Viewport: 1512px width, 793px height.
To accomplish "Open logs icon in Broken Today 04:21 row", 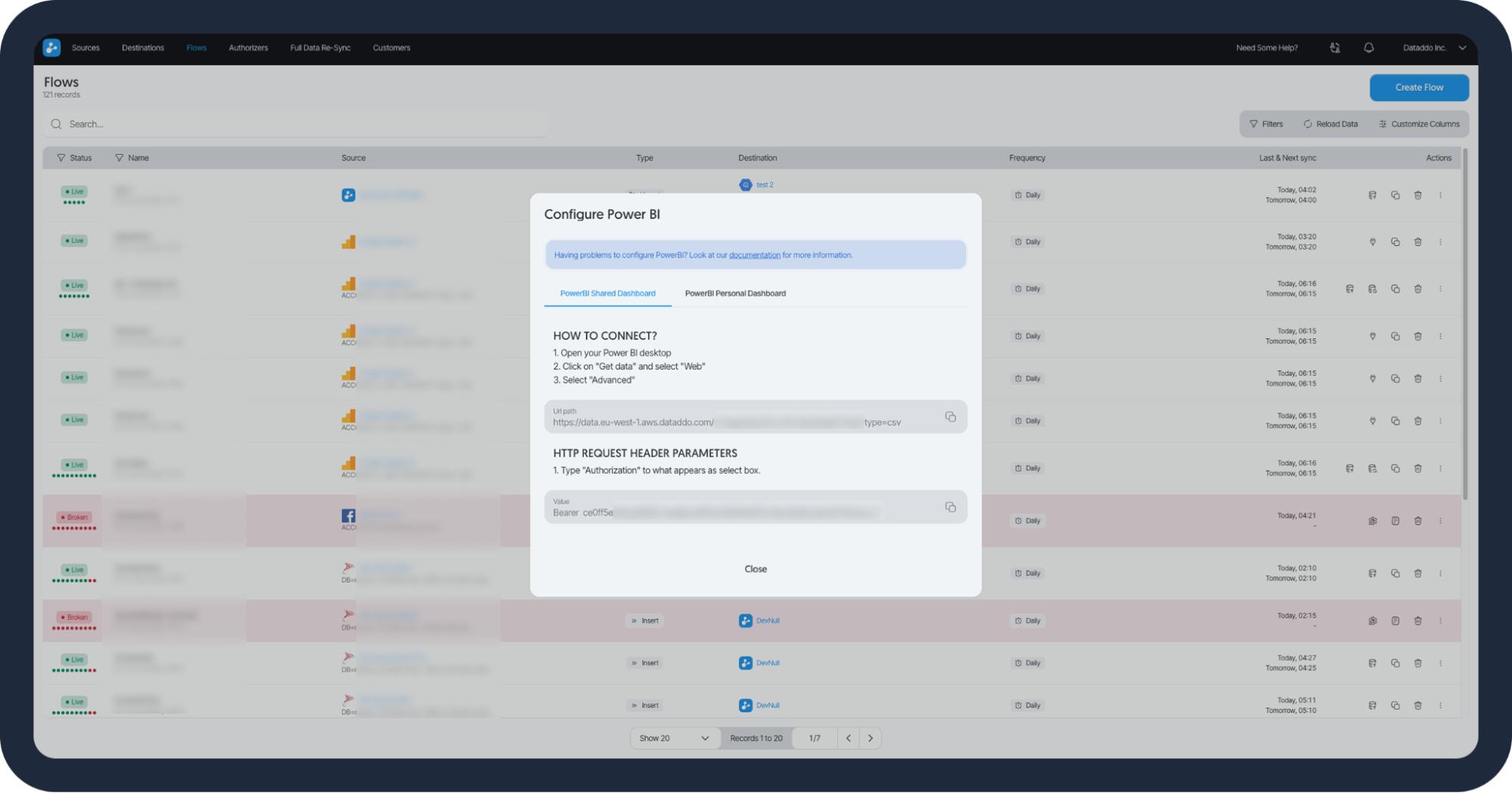I will [x=1395, y=521].
